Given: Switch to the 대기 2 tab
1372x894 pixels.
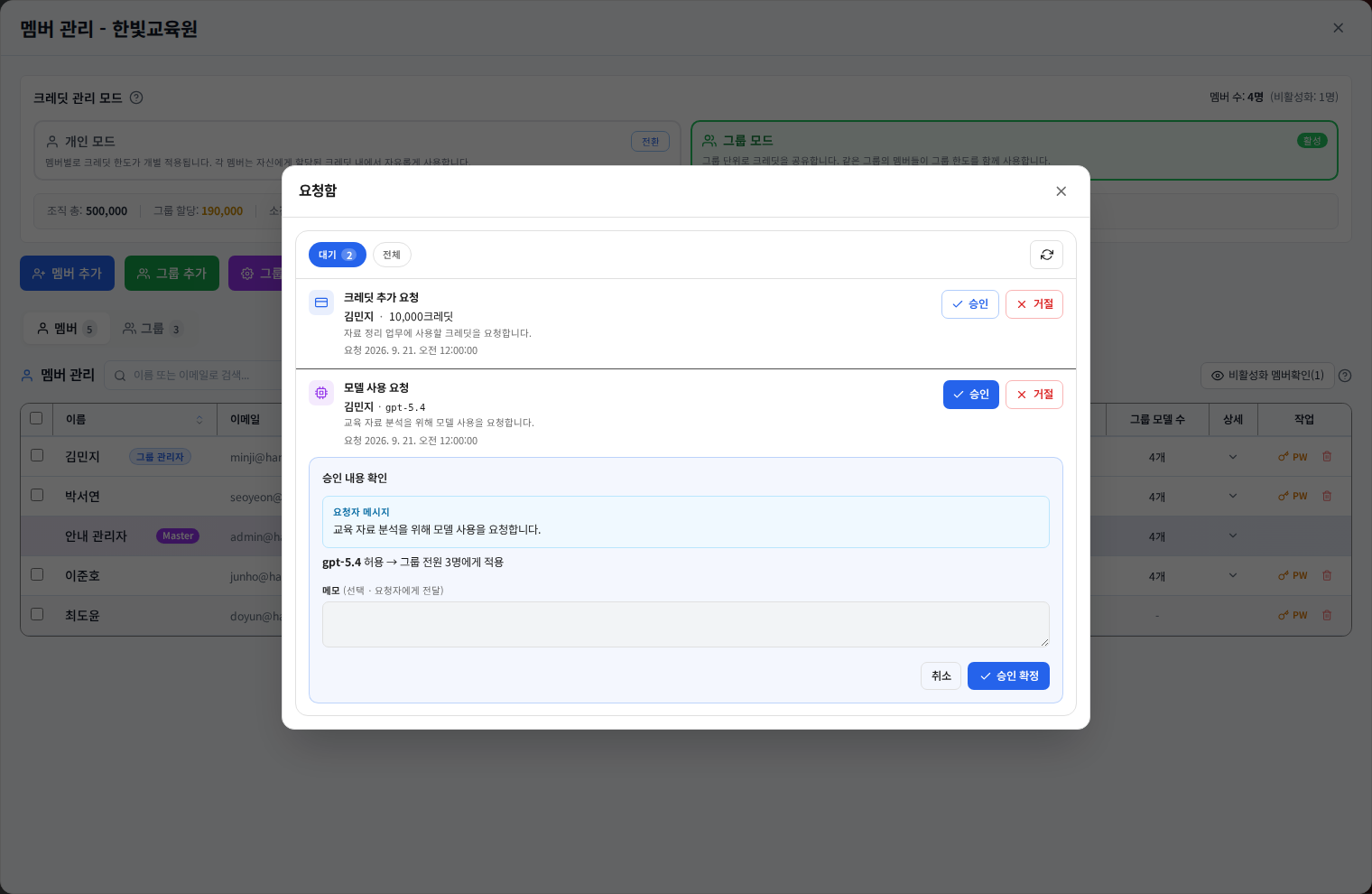Looking at the screenshot, I should (338, 255).
